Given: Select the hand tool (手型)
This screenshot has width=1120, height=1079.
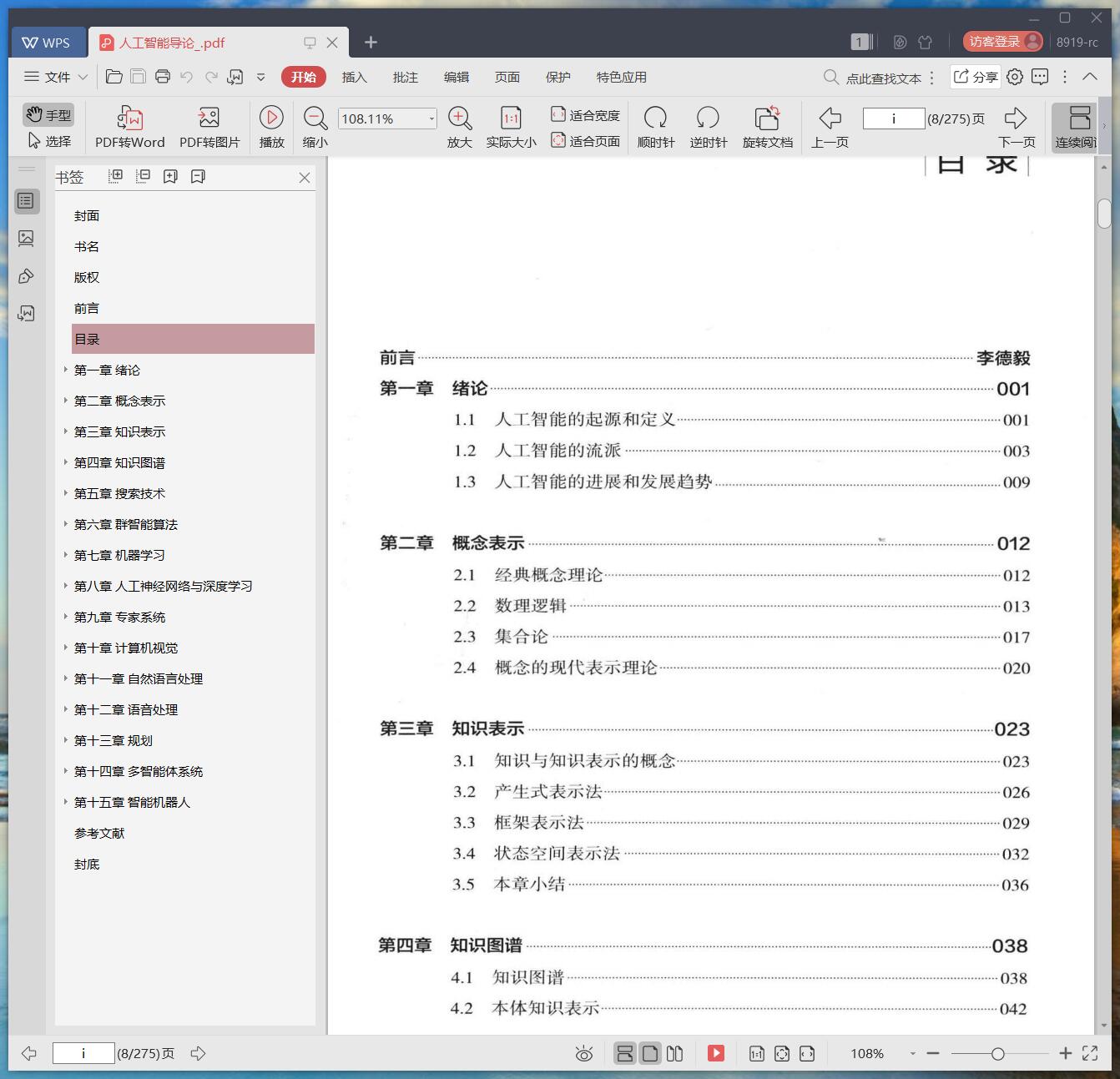Looking at the screenshot, I should click(48, 115).
